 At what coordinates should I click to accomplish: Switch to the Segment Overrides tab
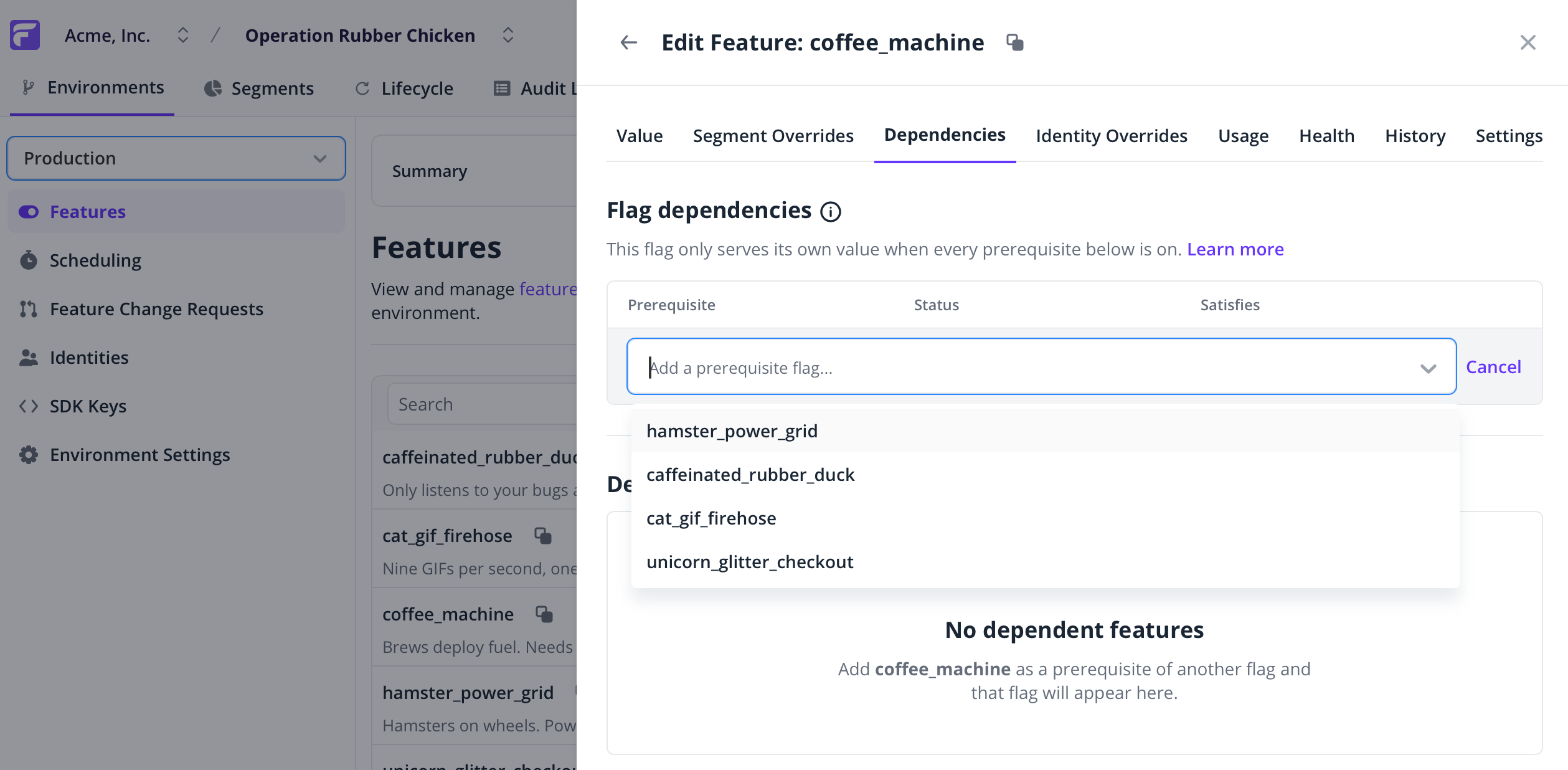tap(773, 136)
